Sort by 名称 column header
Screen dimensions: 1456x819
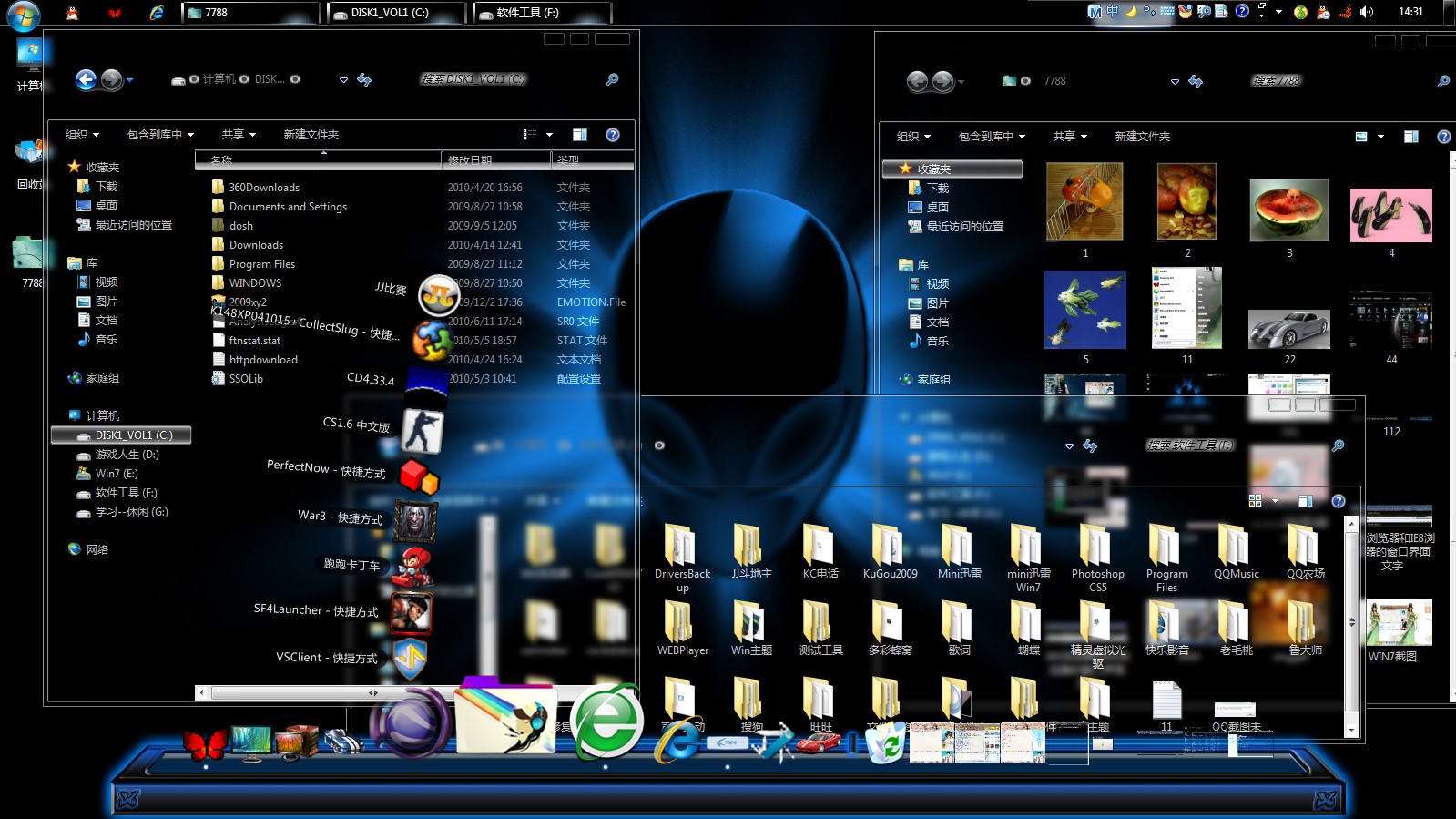(318, 159)
